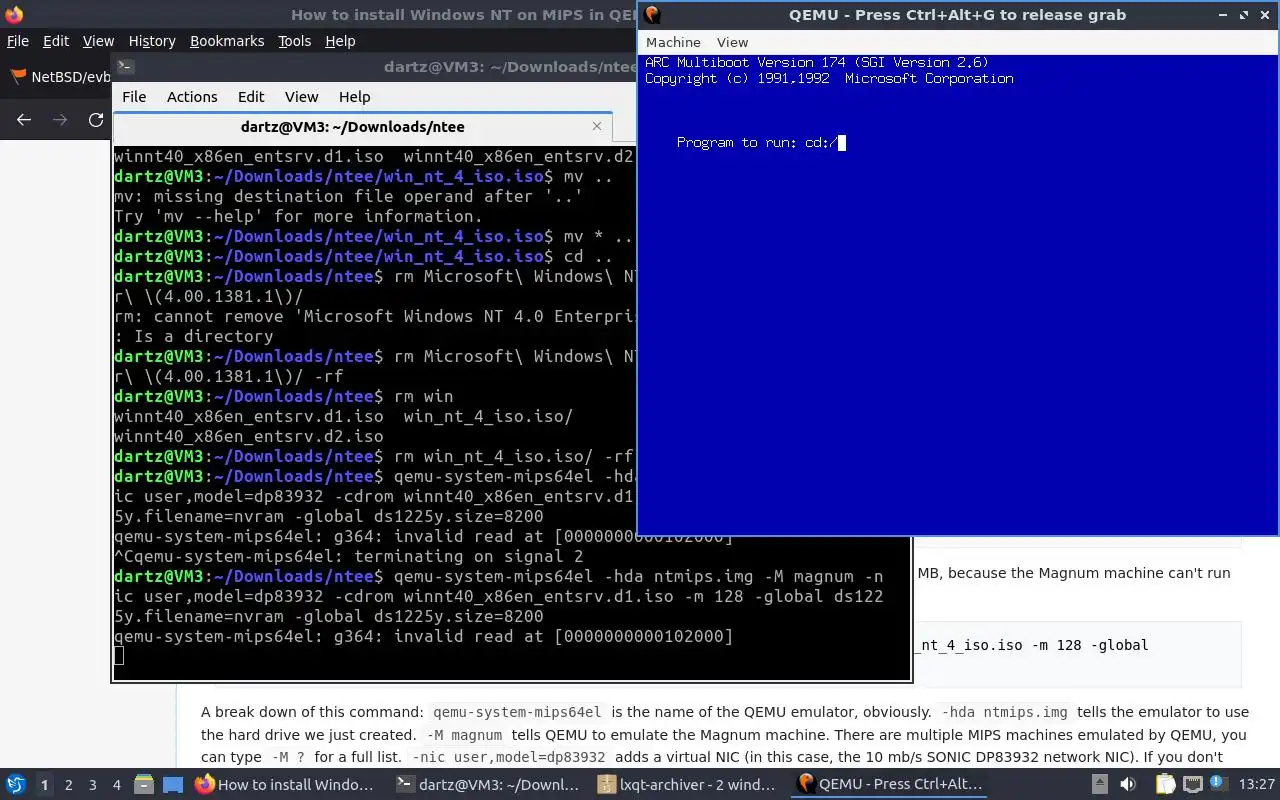The height and width of the screenshot is (800, 1280).
Task: Open the clipboard manager tray icon
Action: [x=1164, y=785]
